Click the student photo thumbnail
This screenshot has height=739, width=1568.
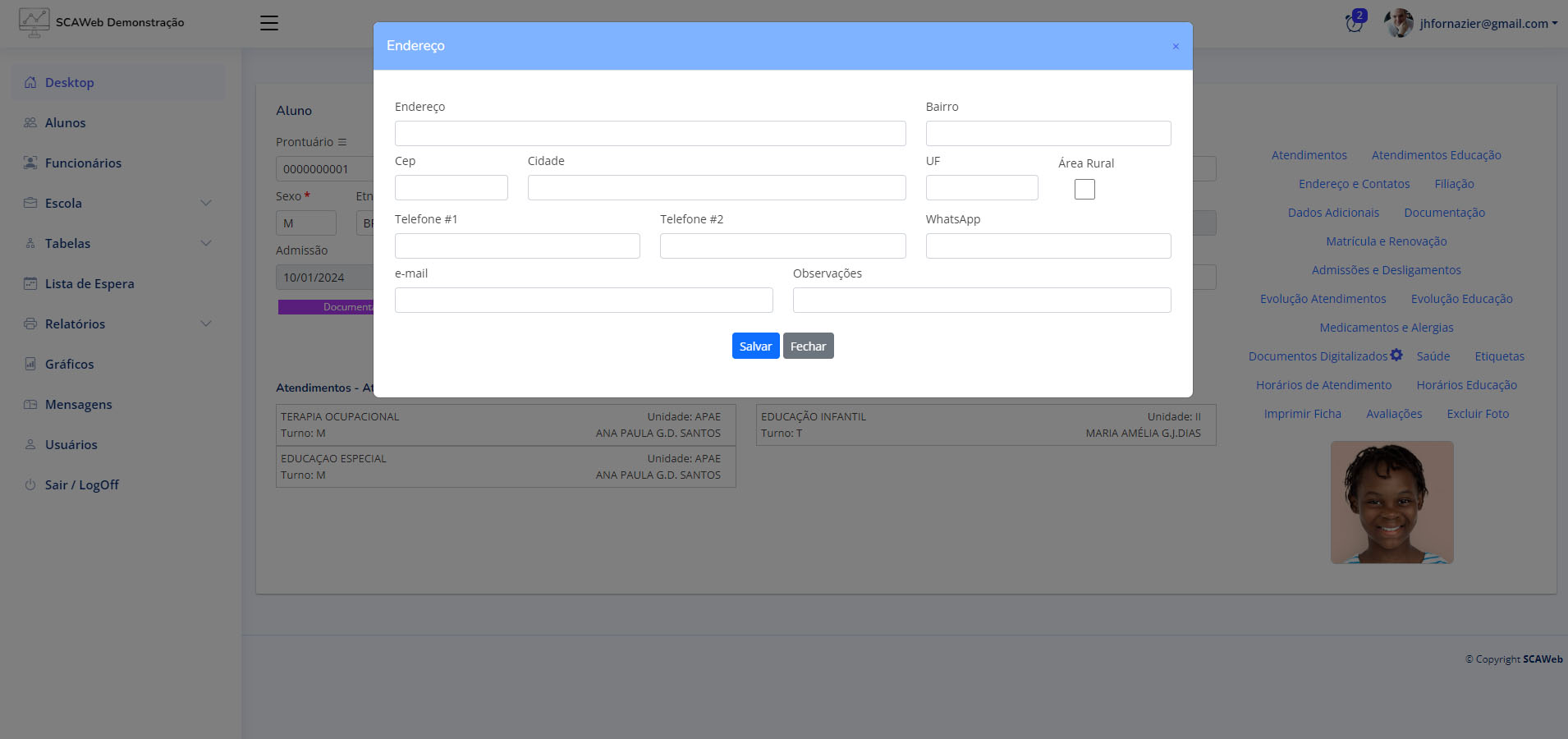pyautogui.click(x=1391, y=503)
